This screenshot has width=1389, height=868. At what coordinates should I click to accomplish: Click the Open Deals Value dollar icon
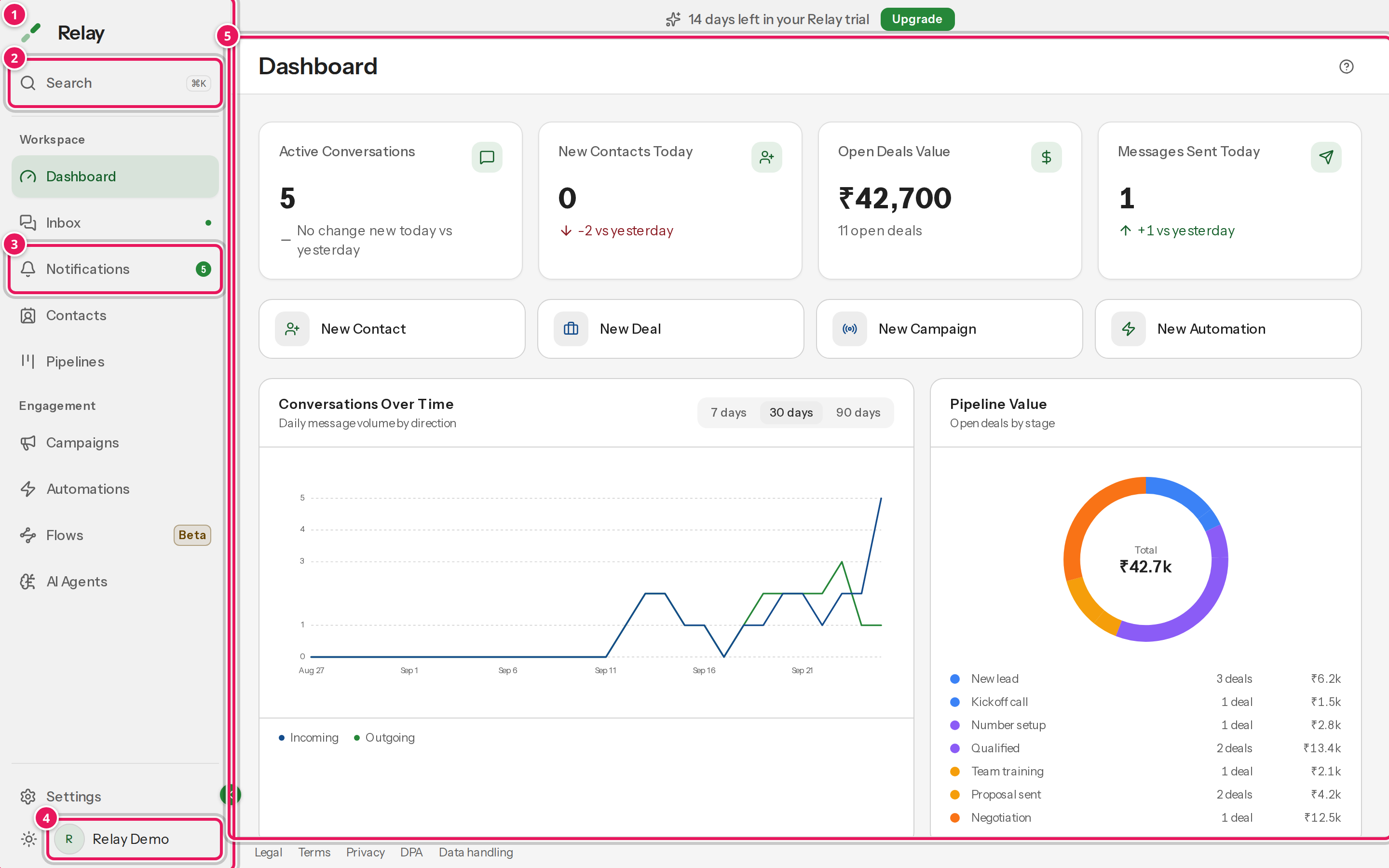[1046, 157]
